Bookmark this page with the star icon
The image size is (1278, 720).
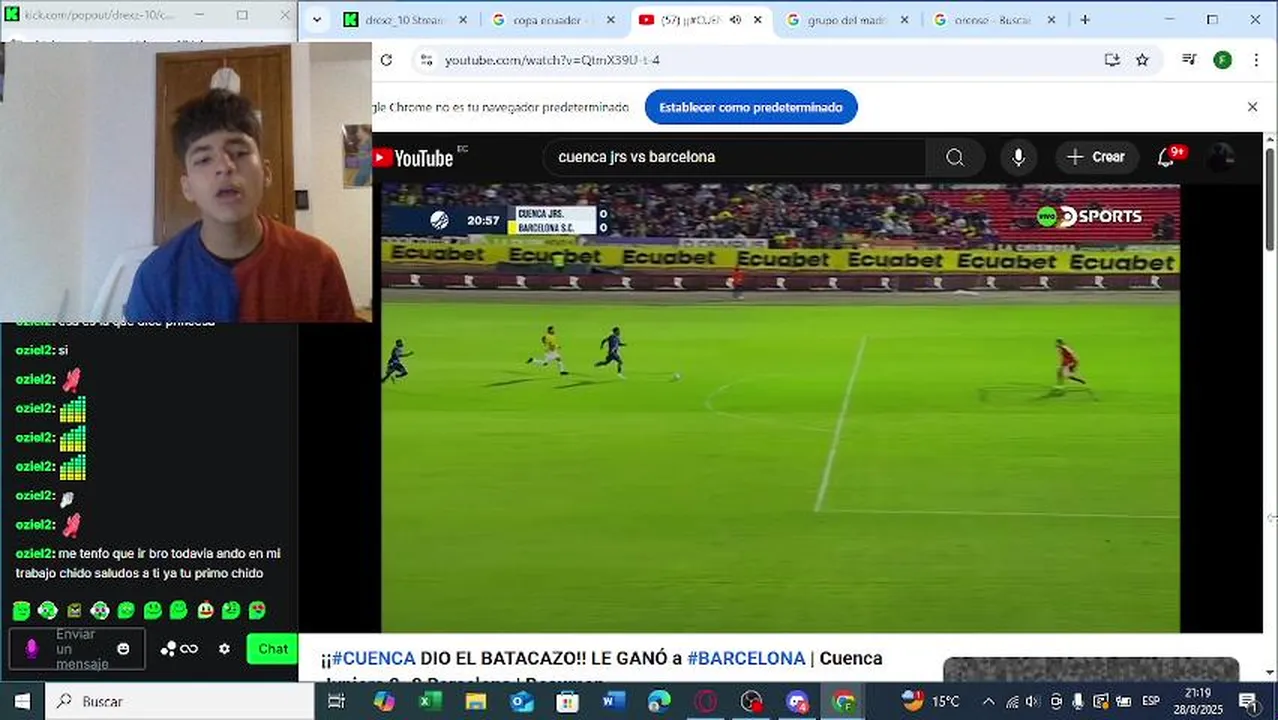pyautogui.click(x=1142, y=60)
